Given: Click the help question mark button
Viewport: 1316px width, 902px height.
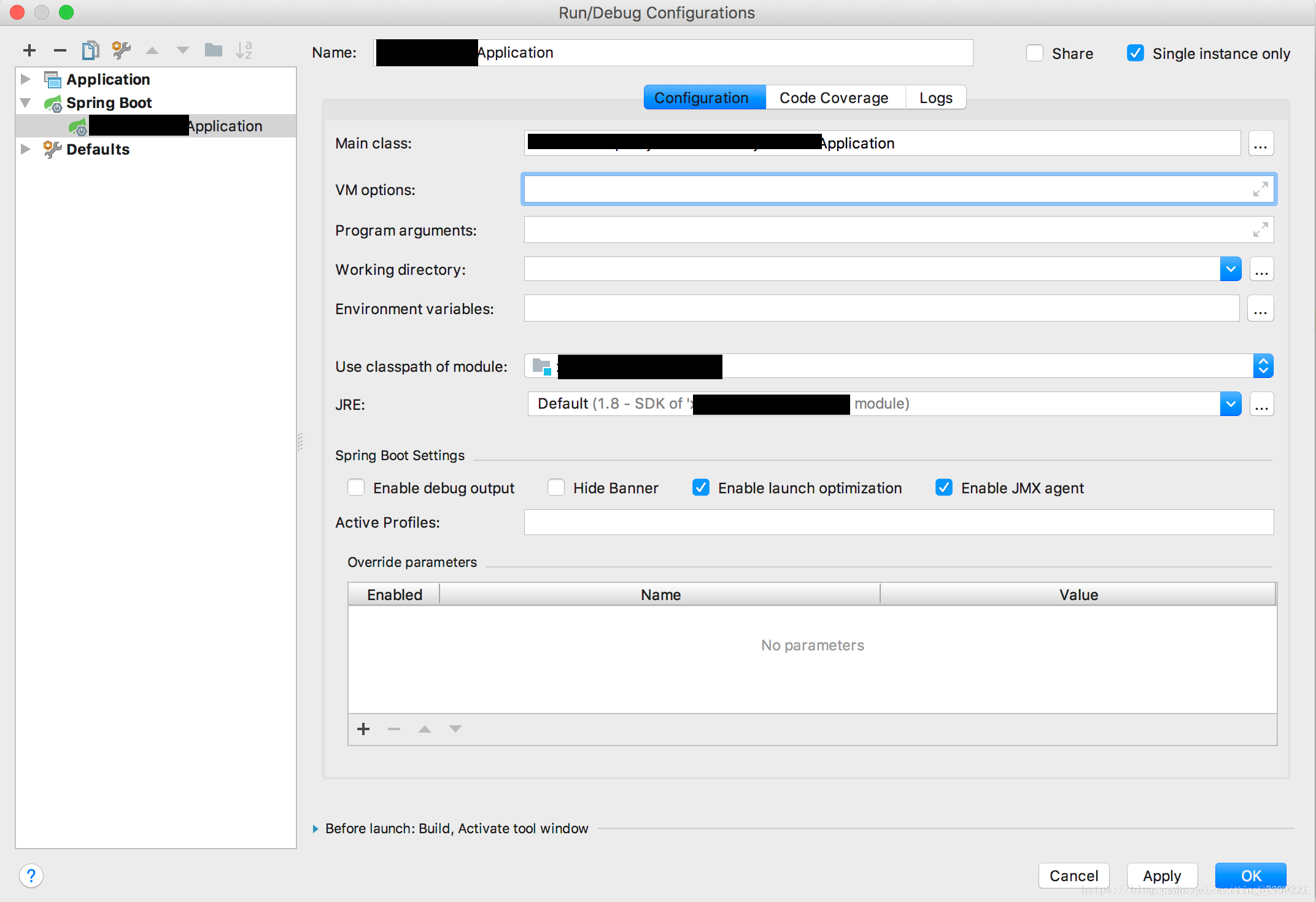Looking at the screenshot, I should click(x=31, y=876).
